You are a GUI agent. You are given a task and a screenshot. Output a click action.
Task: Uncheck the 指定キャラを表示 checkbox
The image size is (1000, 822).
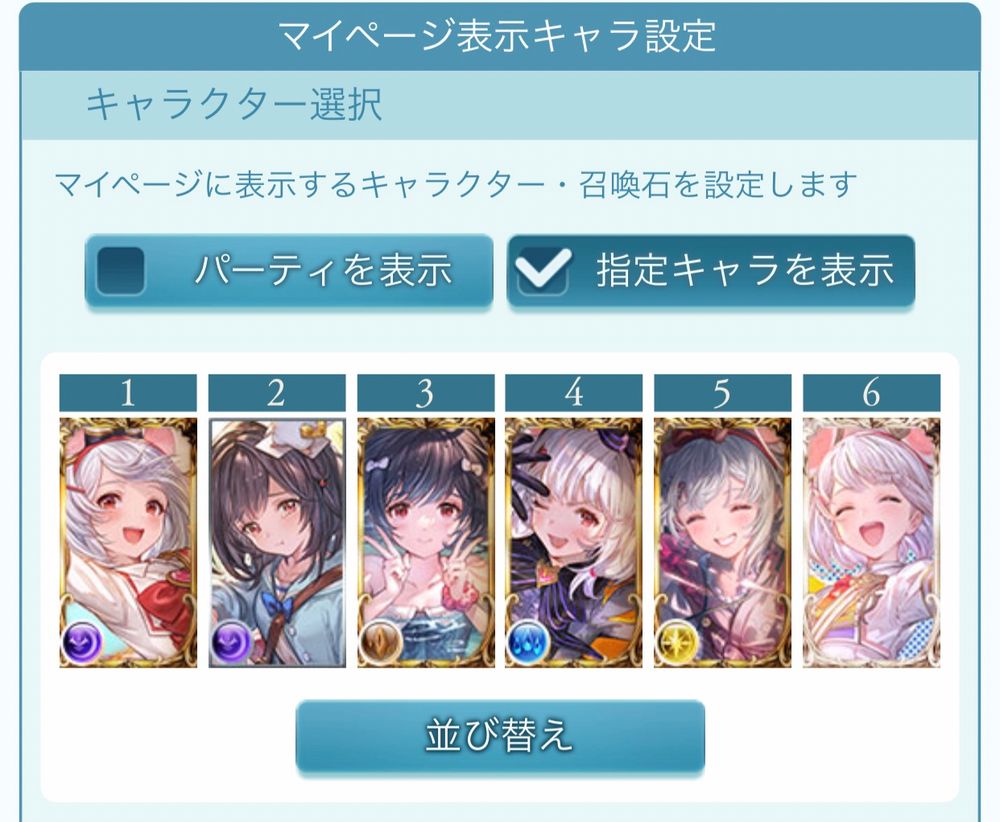click(542, 270)
